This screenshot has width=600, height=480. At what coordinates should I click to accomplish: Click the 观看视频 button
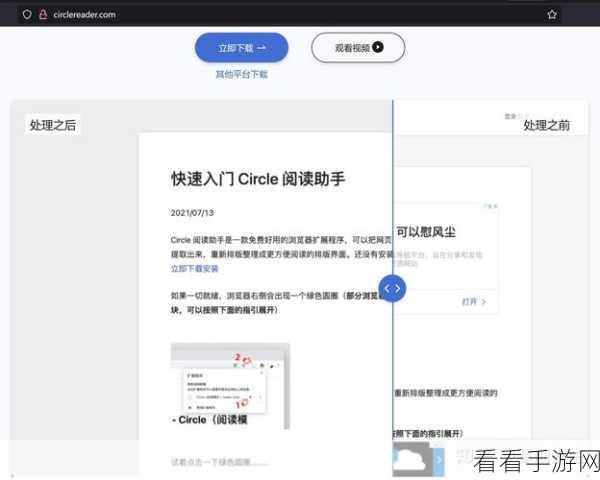(358, 47)
